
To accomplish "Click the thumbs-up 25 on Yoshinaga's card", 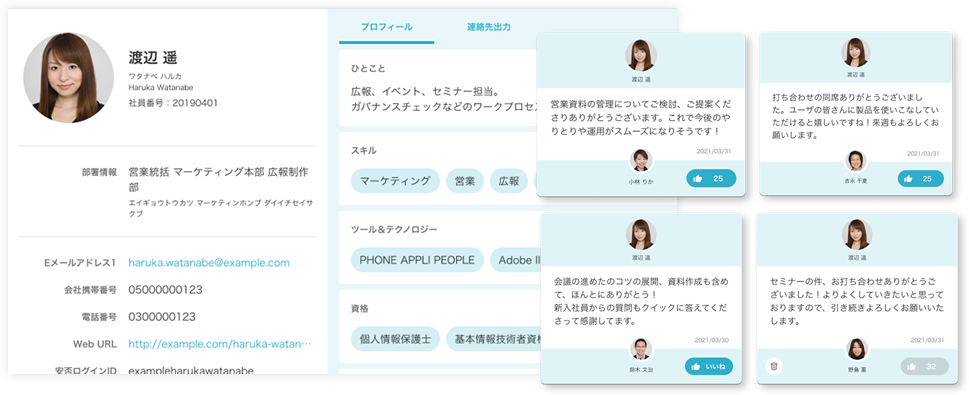I will 920,179.
